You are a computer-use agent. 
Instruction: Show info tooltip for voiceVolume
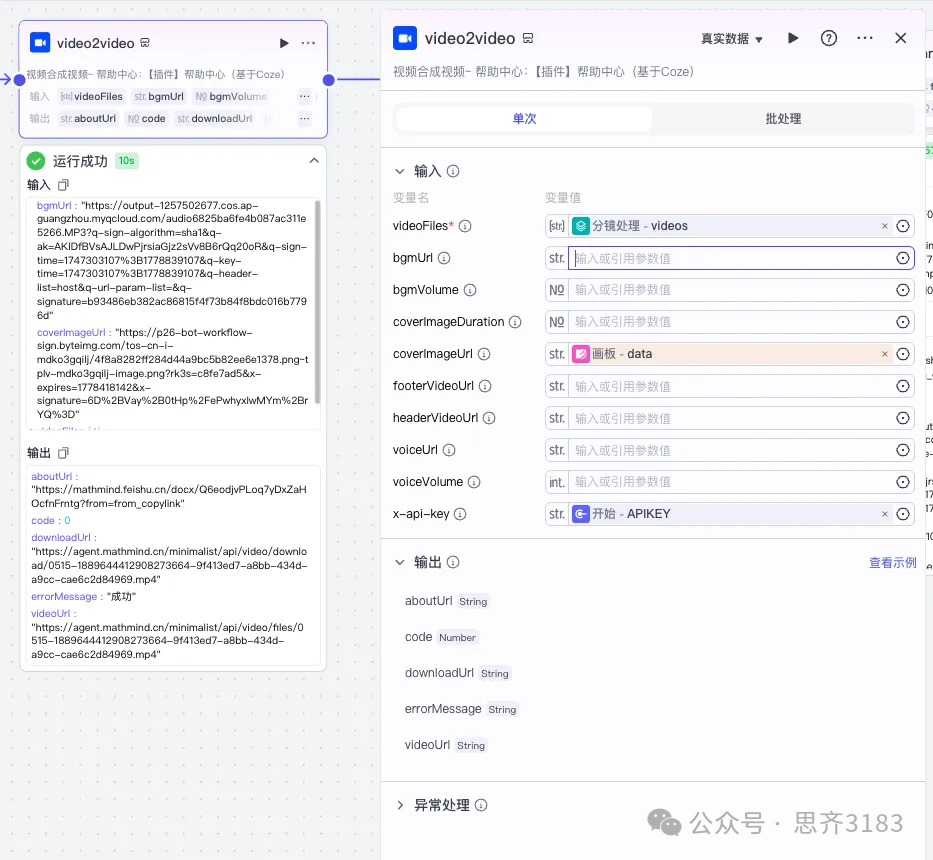click(474, 482)
